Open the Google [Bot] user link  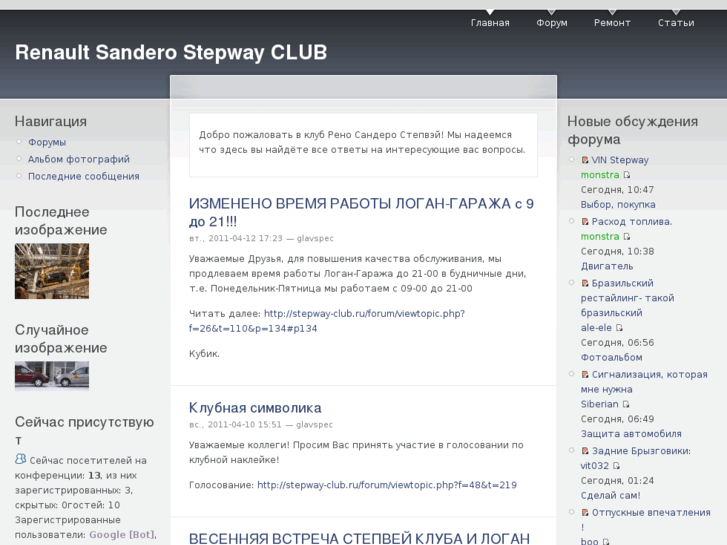[122, 534]
